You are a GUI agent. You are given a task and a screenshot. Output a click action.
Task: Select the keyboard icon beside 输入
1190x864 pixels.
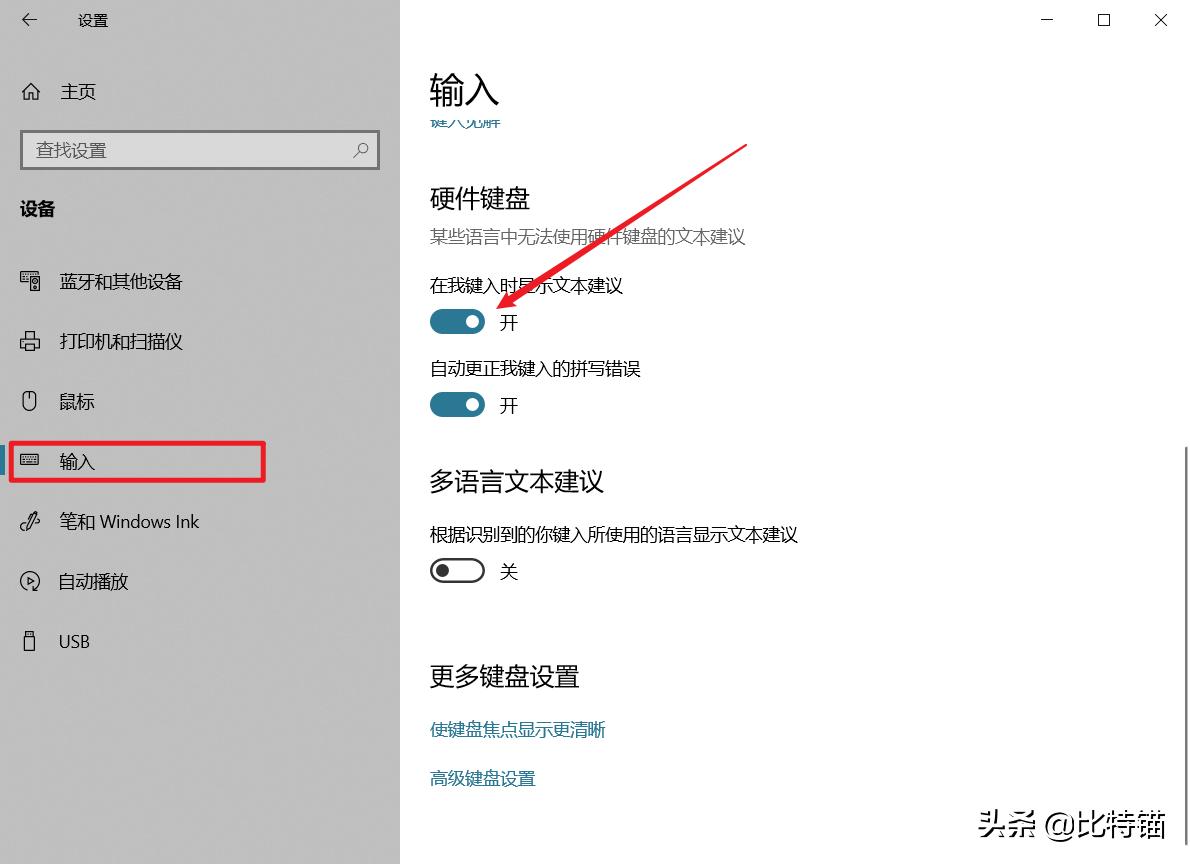29,461
